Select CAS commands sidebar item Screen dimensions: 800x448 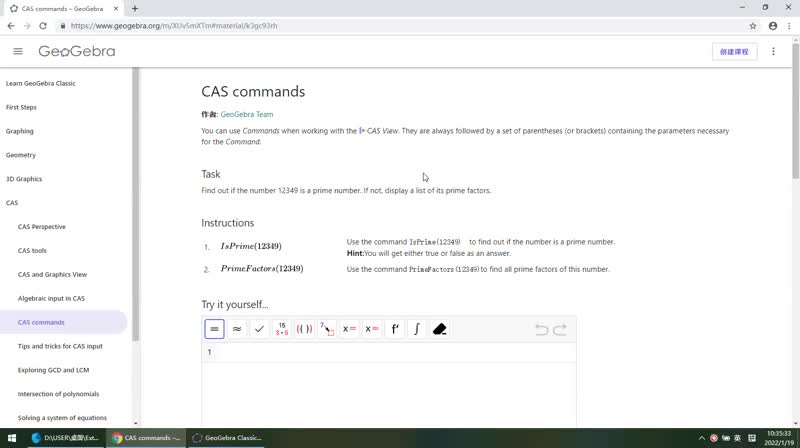pyautogui.click(x=63, y=322)
